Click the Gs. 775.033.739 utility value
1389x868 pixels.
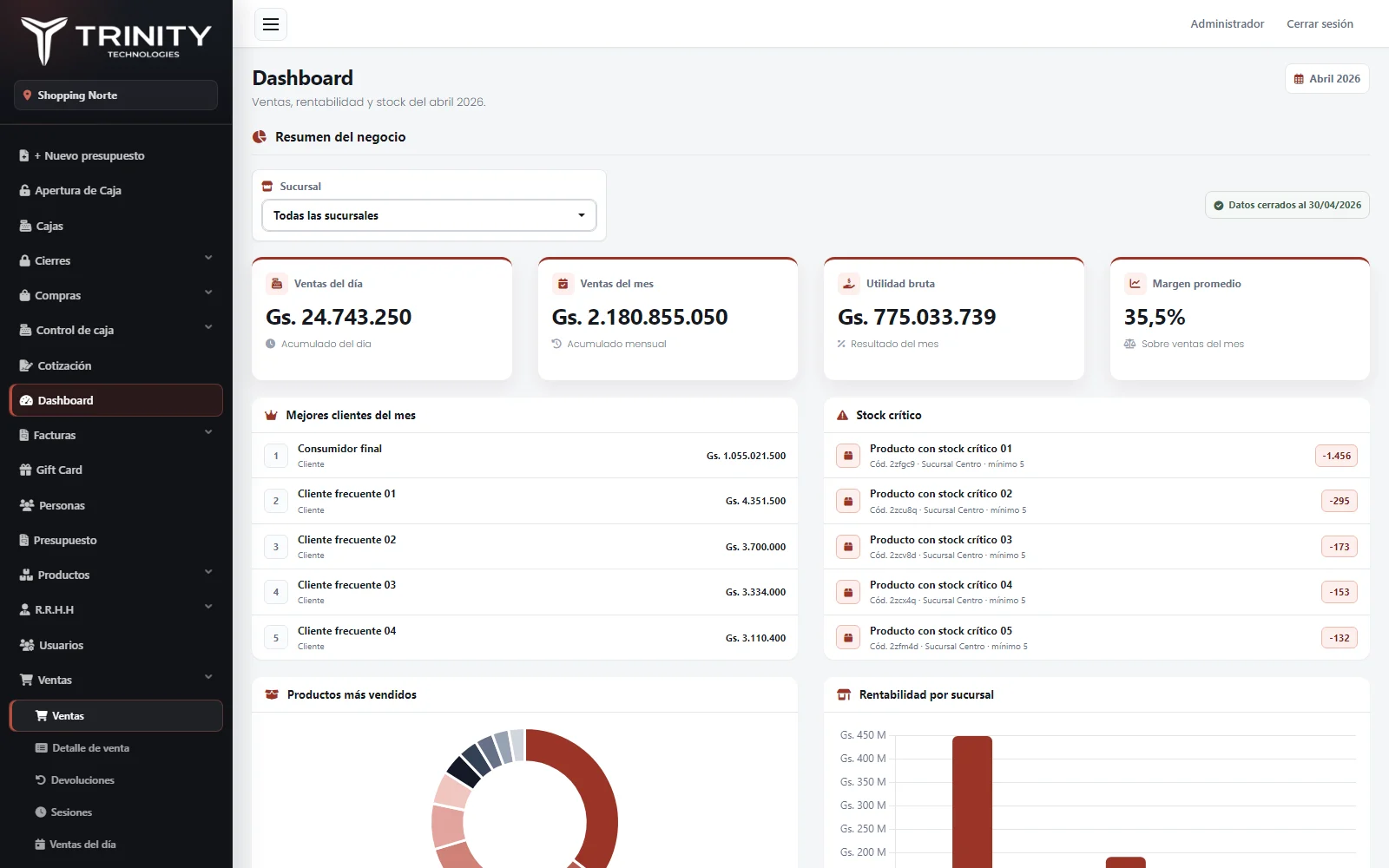917,318
